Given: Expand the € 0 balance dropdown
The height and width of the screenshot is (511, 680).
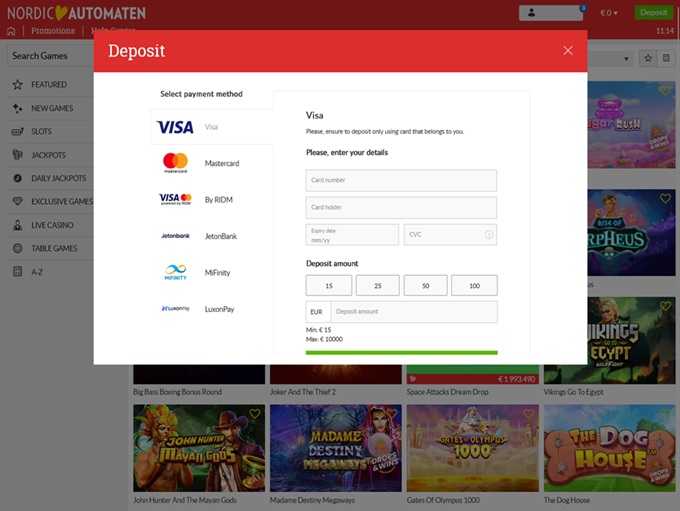Looking at the screenshot, I should (x=608, y=13).
